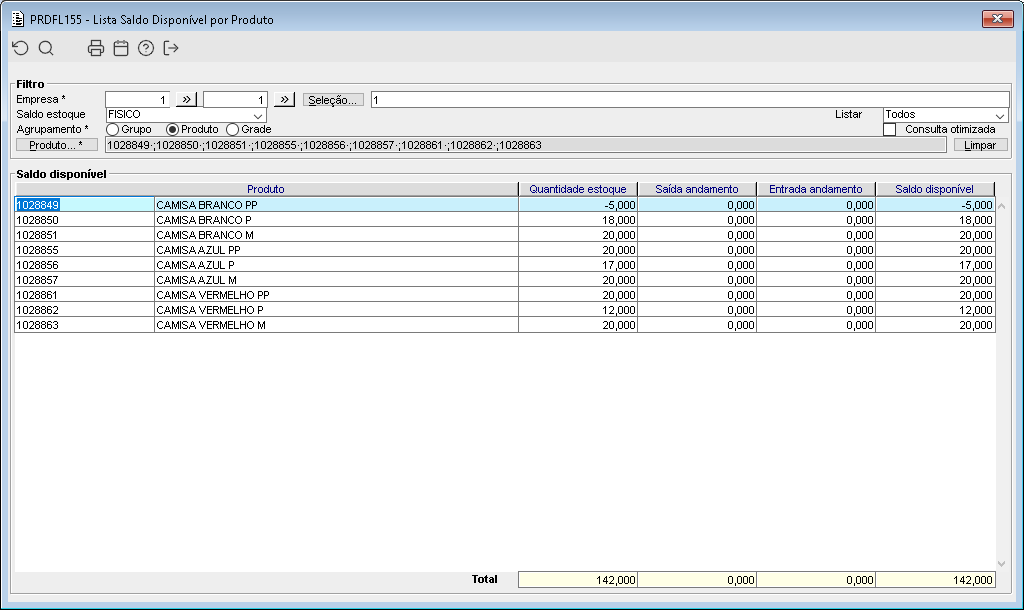The image size is (1024, 610).
Task: Click 12,000 stock quantity for CAMISA VERMELHO P
Action: [x=578, y=310]
